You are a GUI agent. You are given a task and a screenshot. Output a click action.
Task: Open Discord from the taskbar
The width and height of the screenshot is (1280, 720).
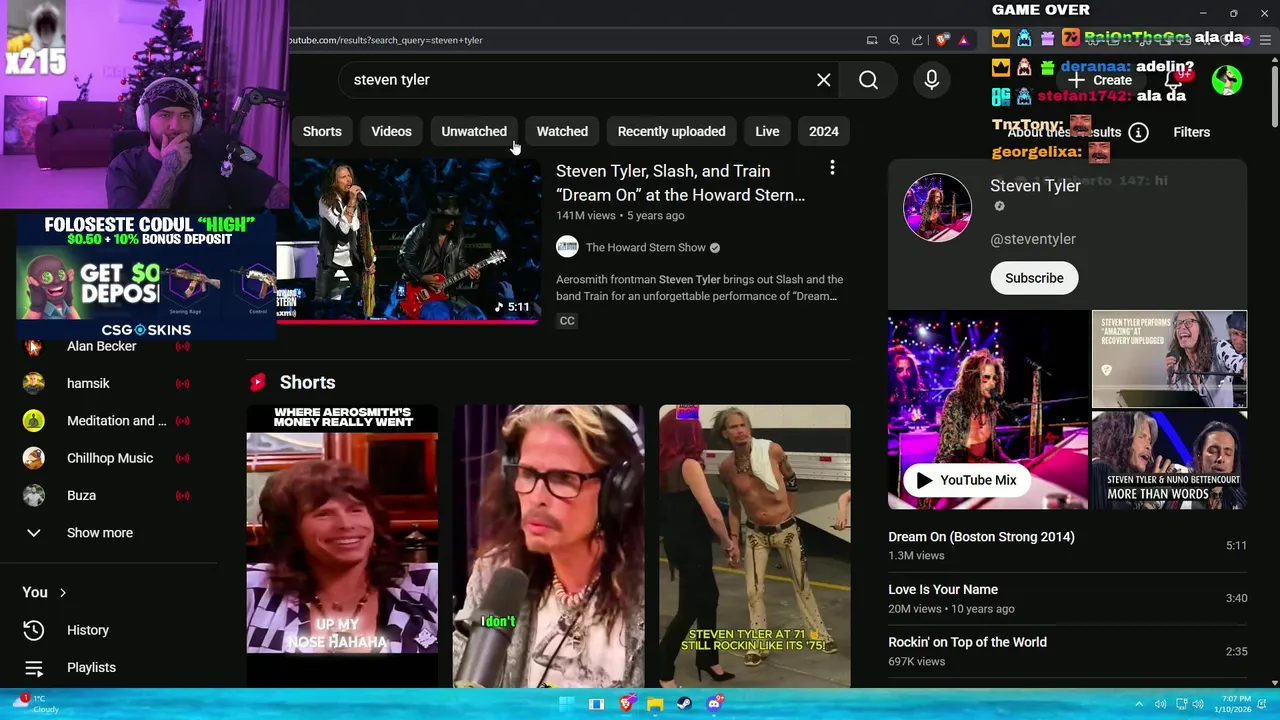714,704
